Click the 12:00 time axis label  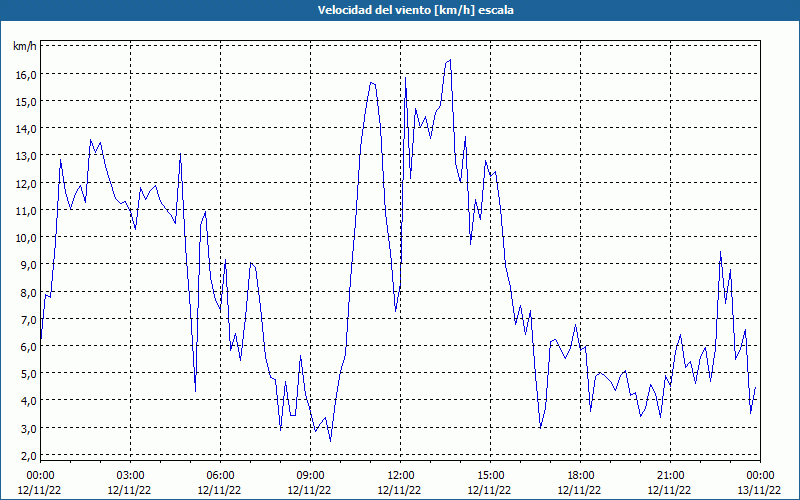pos(401,476)
